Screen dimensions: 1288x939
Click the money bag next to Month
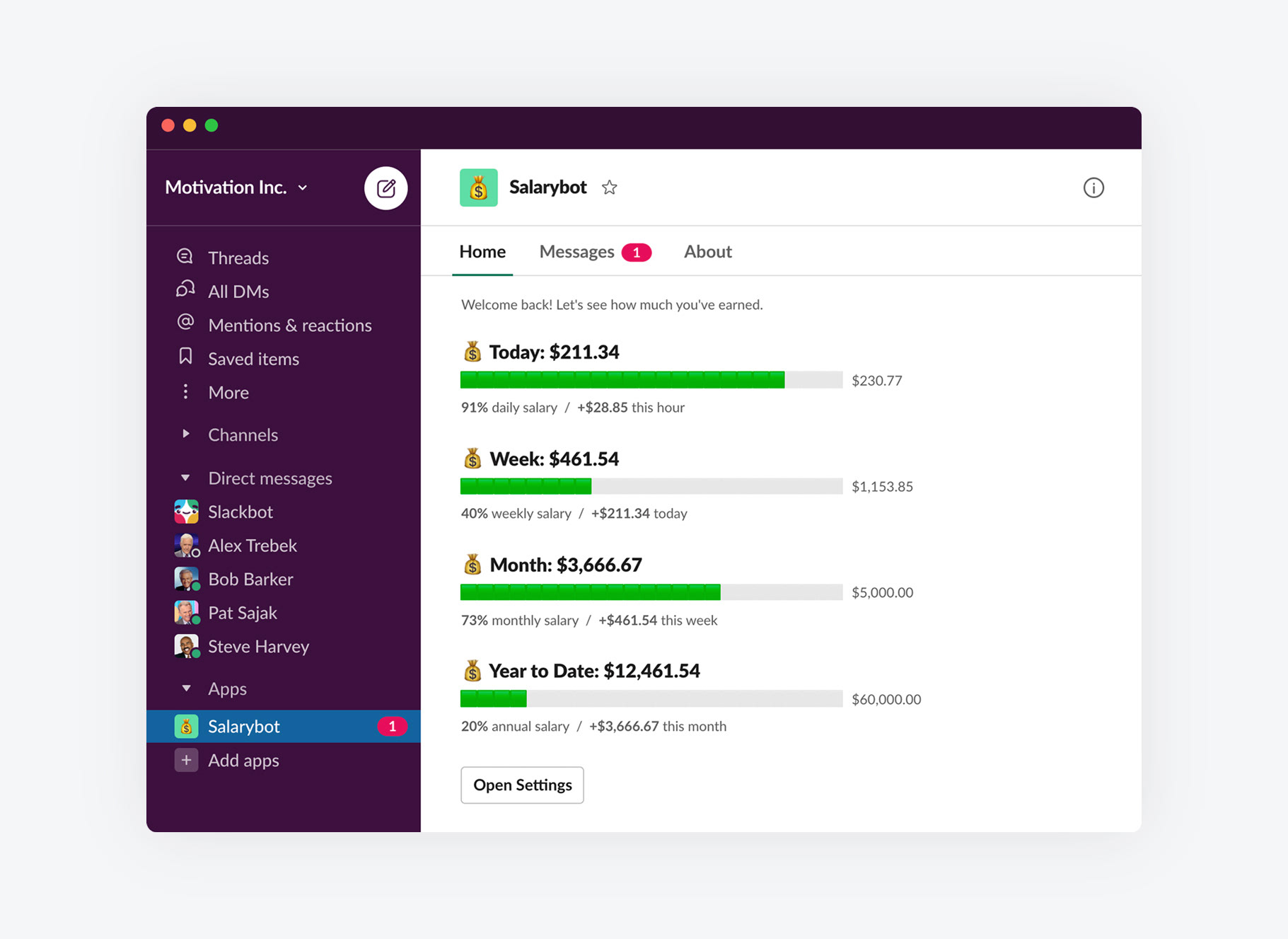(472, 565)
